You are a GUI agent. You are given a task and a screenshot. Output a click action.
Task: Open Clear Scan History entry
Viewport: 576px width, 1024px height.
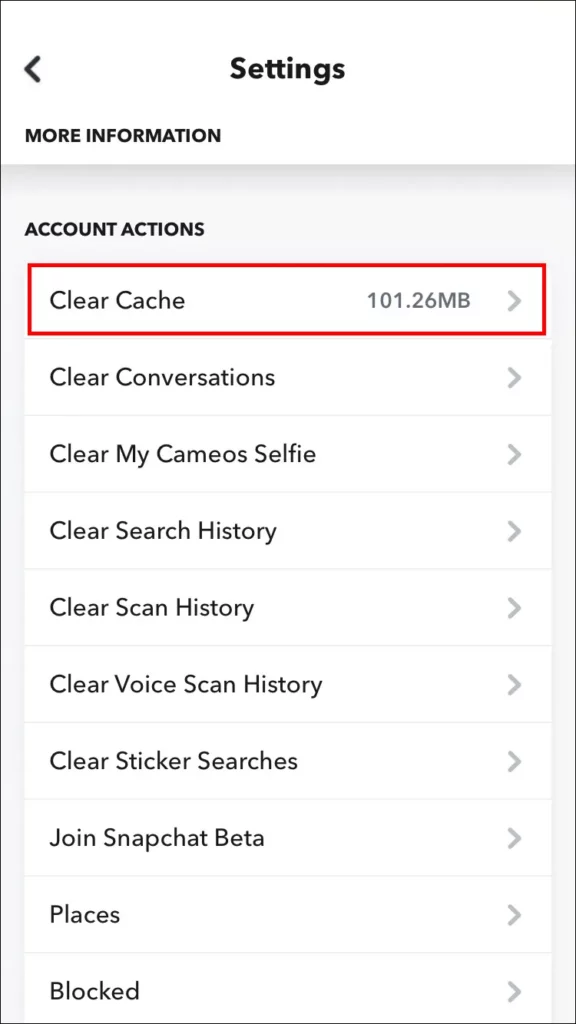click(x=287, y=608)
